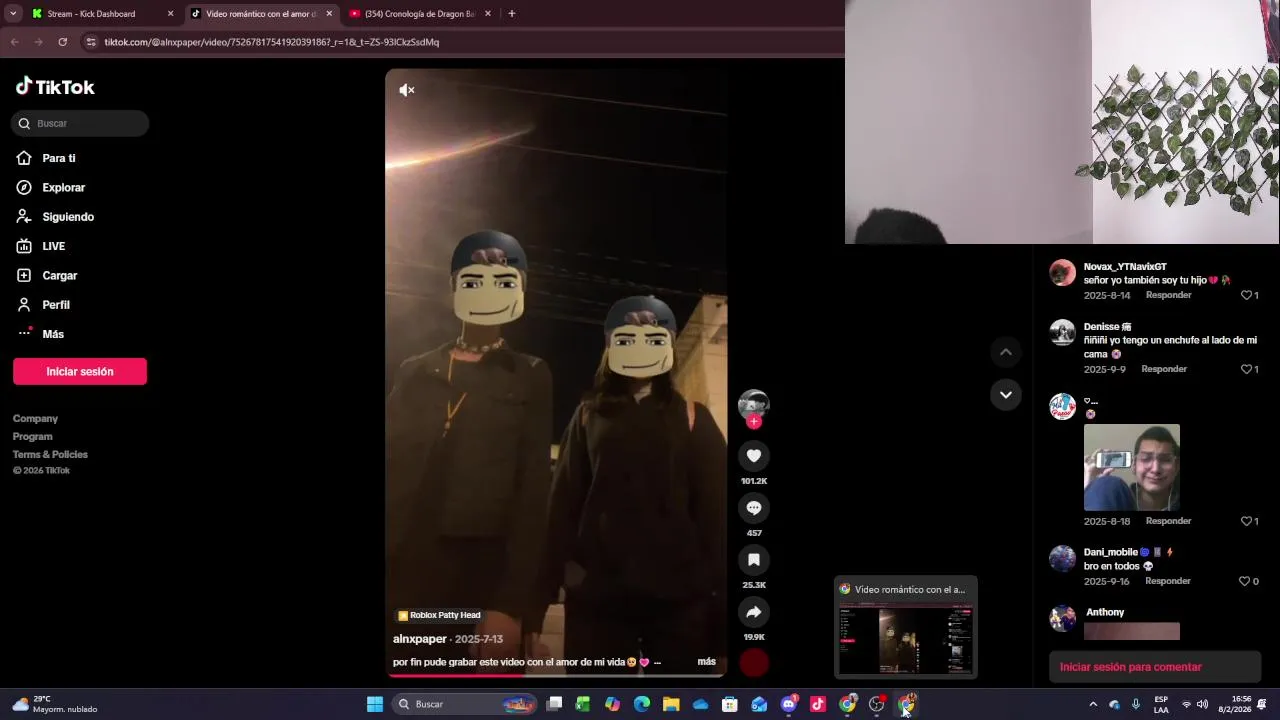The height and width of the screenshot is (720, 1280).
Task: Reload the page
Action: (62, 42)
